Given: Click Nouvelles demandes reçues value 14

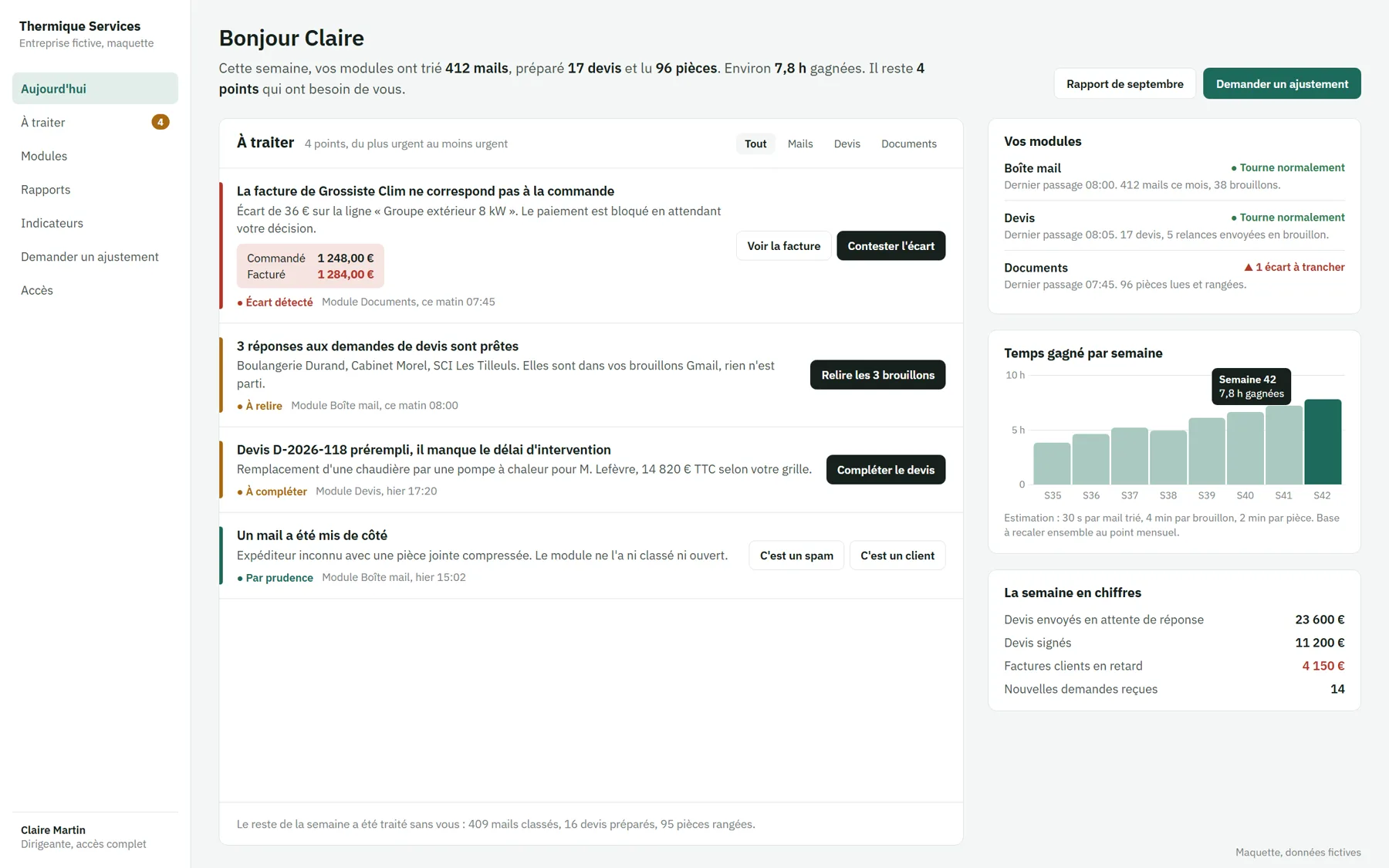Looking at the screenshot, I should [x=1337, y=689].
